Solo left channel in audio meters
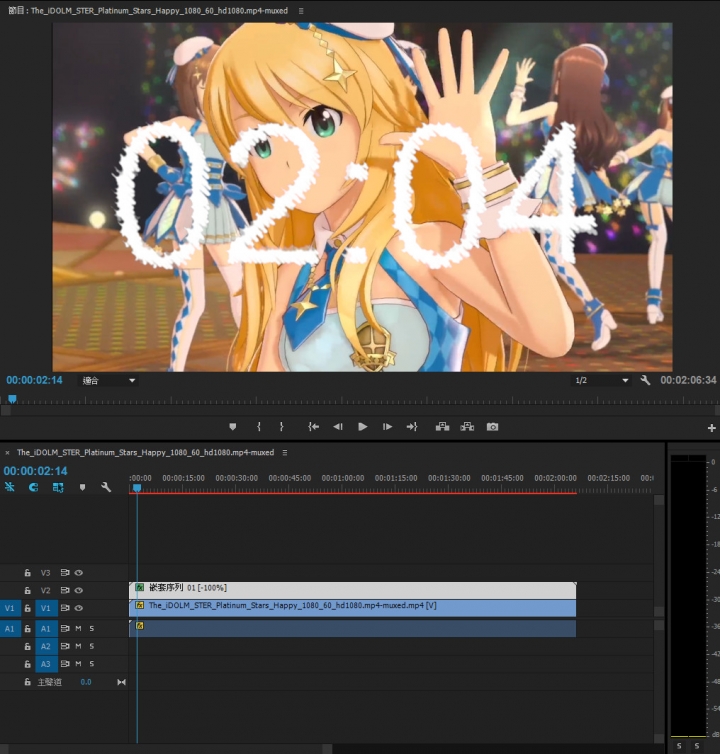 pyautogui.click(x=679, y=746)
